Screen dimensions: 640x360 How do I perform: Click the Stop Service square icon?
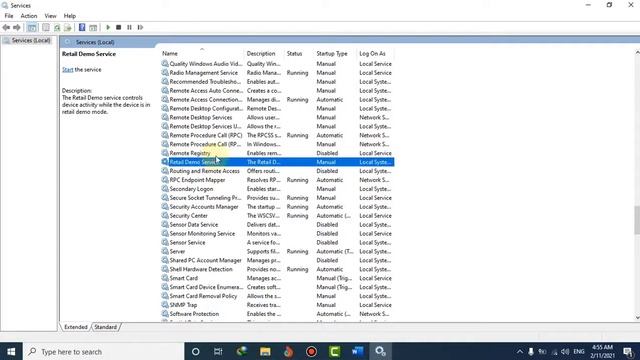click(x=119, y=27)
